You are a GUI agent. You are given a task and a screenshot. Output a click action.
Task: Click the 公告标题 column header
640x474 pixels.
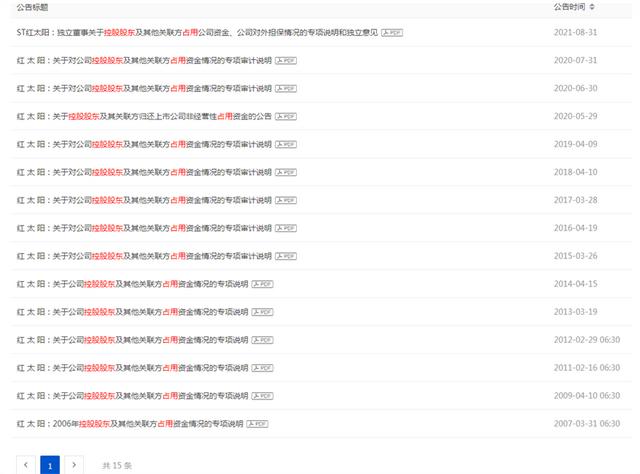[32, 7]
